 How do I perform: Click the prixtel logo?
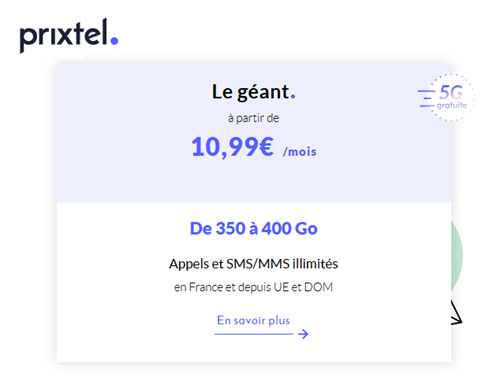tap(69, 35)
